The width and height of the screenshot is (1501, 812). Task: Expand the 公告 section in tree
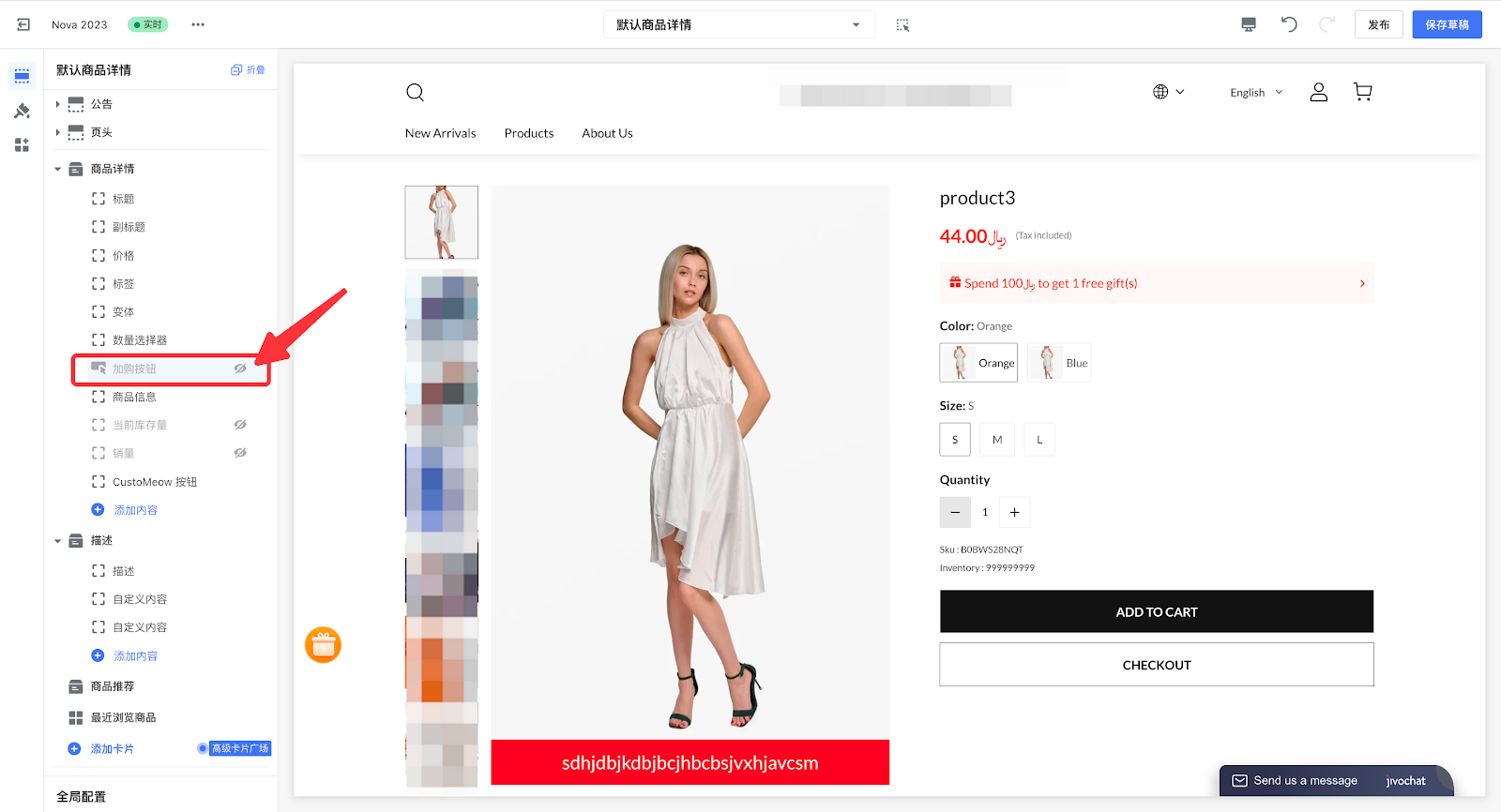[x=58, y=104]
